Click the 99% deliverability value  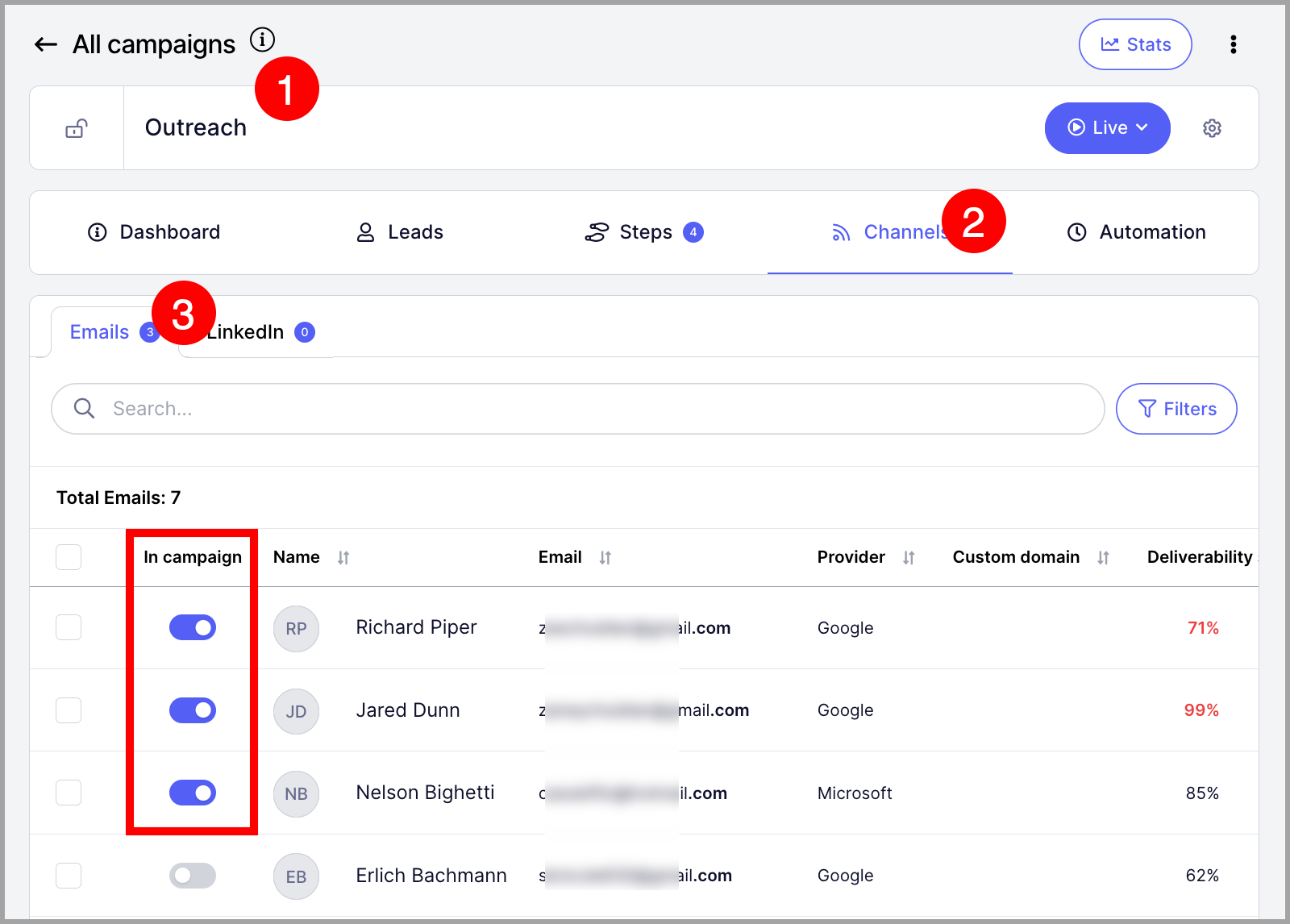tap(1201, 710)
